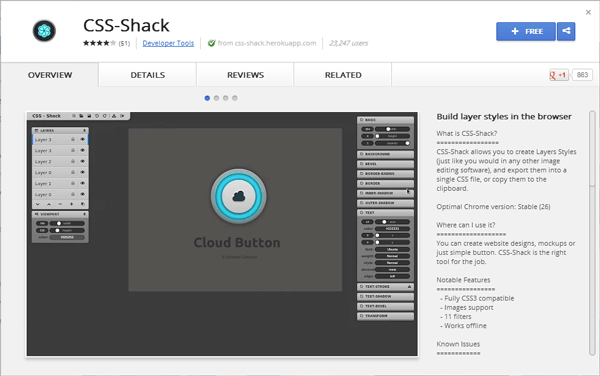Click the new document icon in preview toolbar
The width and height of the screenshot is (600, 376).
(74, 116)
